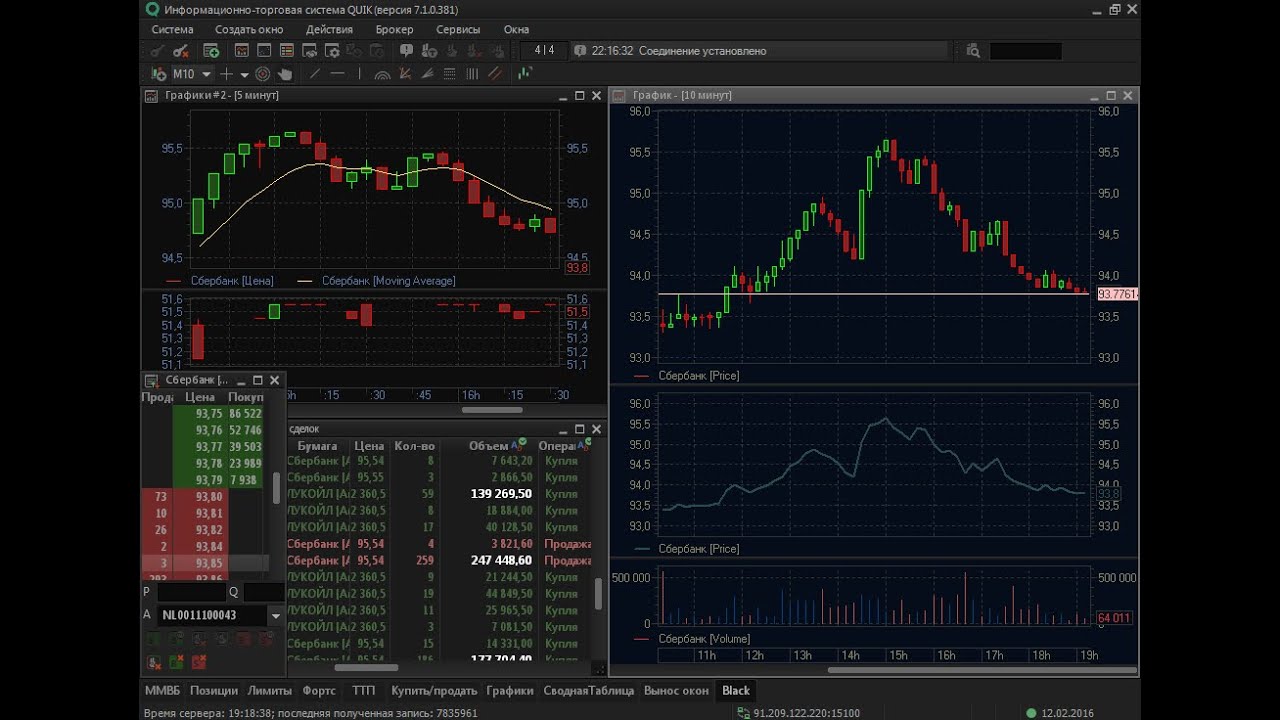Click the search binoculars icon
This screenshot has width=1280, height=720.
(x=974, y=51)
